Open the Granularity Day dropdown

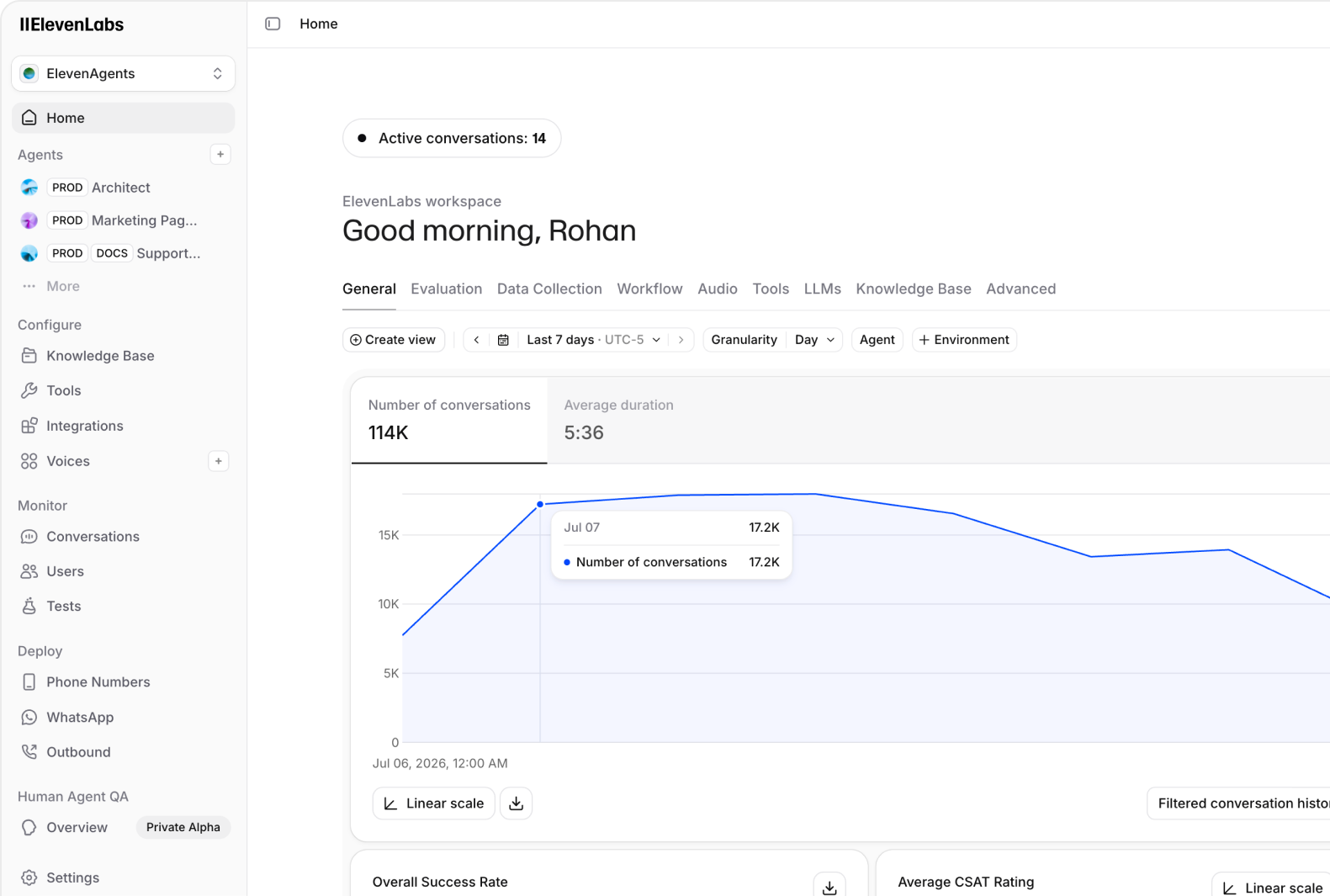point(814,340)
